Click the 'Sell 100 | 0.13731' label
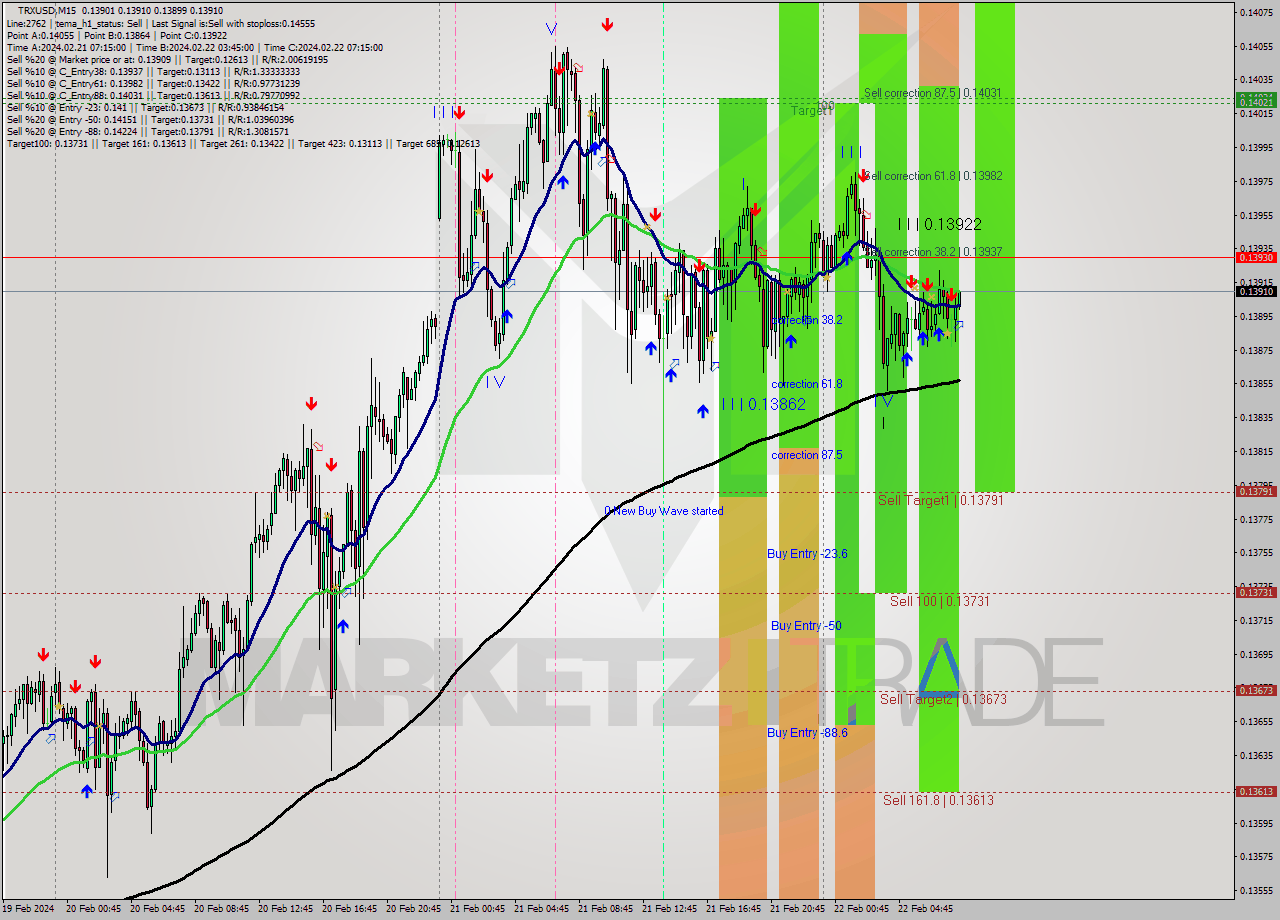1280x920 pixels. tap(940, 601)
